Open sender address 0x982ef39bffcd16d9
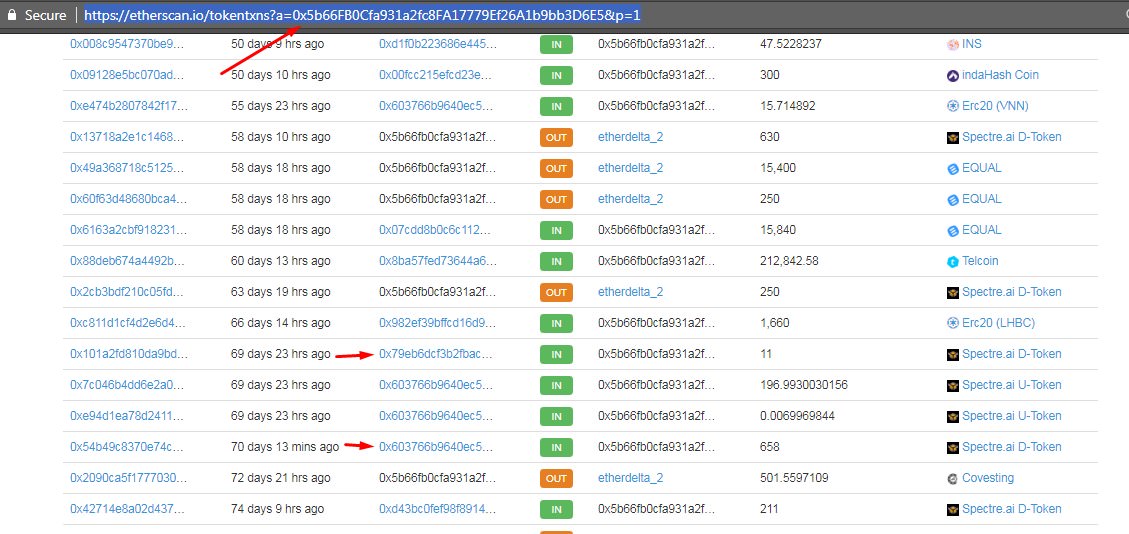The width and height of the screenshot is (1129, 534). [x=438, y=323]
